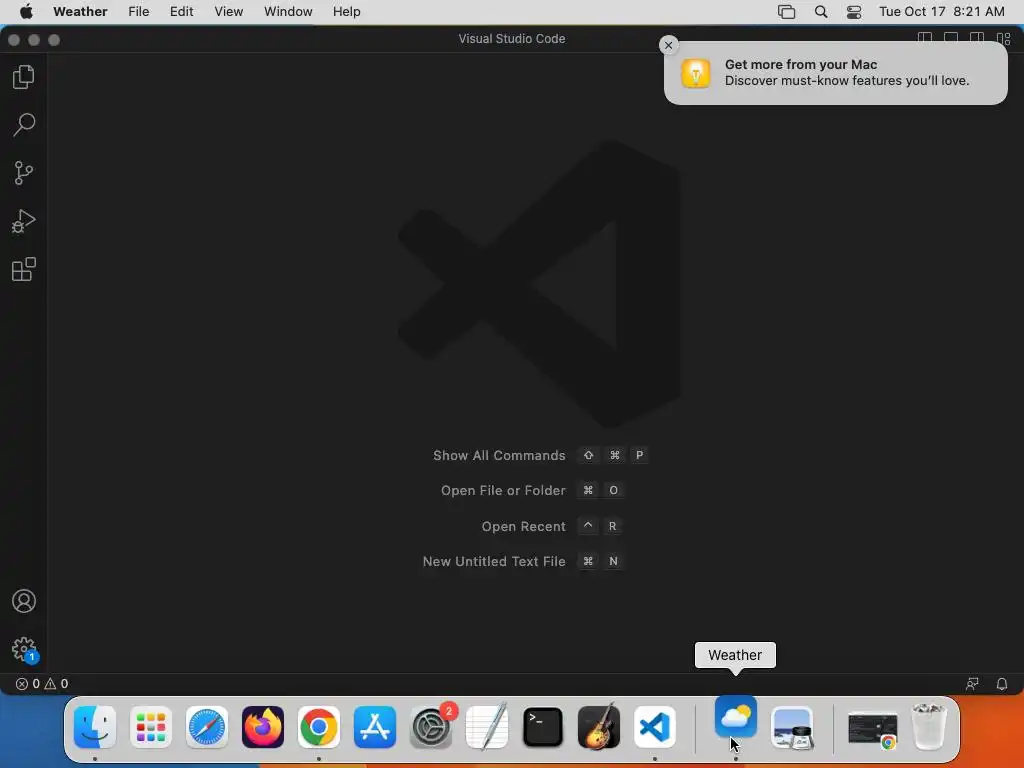Viewport: 1024px width, 768px height.
Task: Click Show All Commands shortcut text
Action: point(499,455)
